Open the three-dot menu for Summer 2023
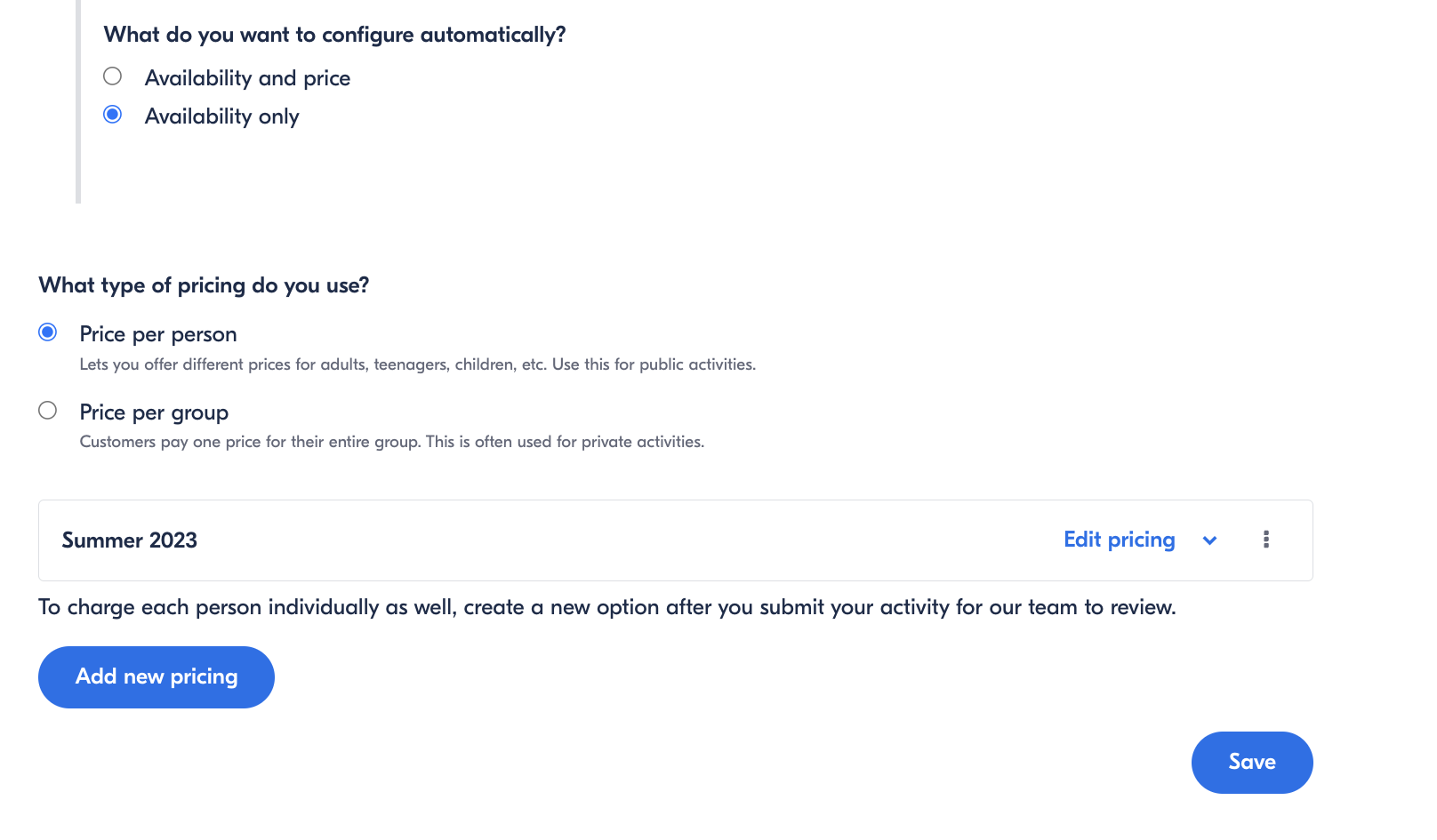Screen dimensions: 1437x840 (x=1265, y=540)
